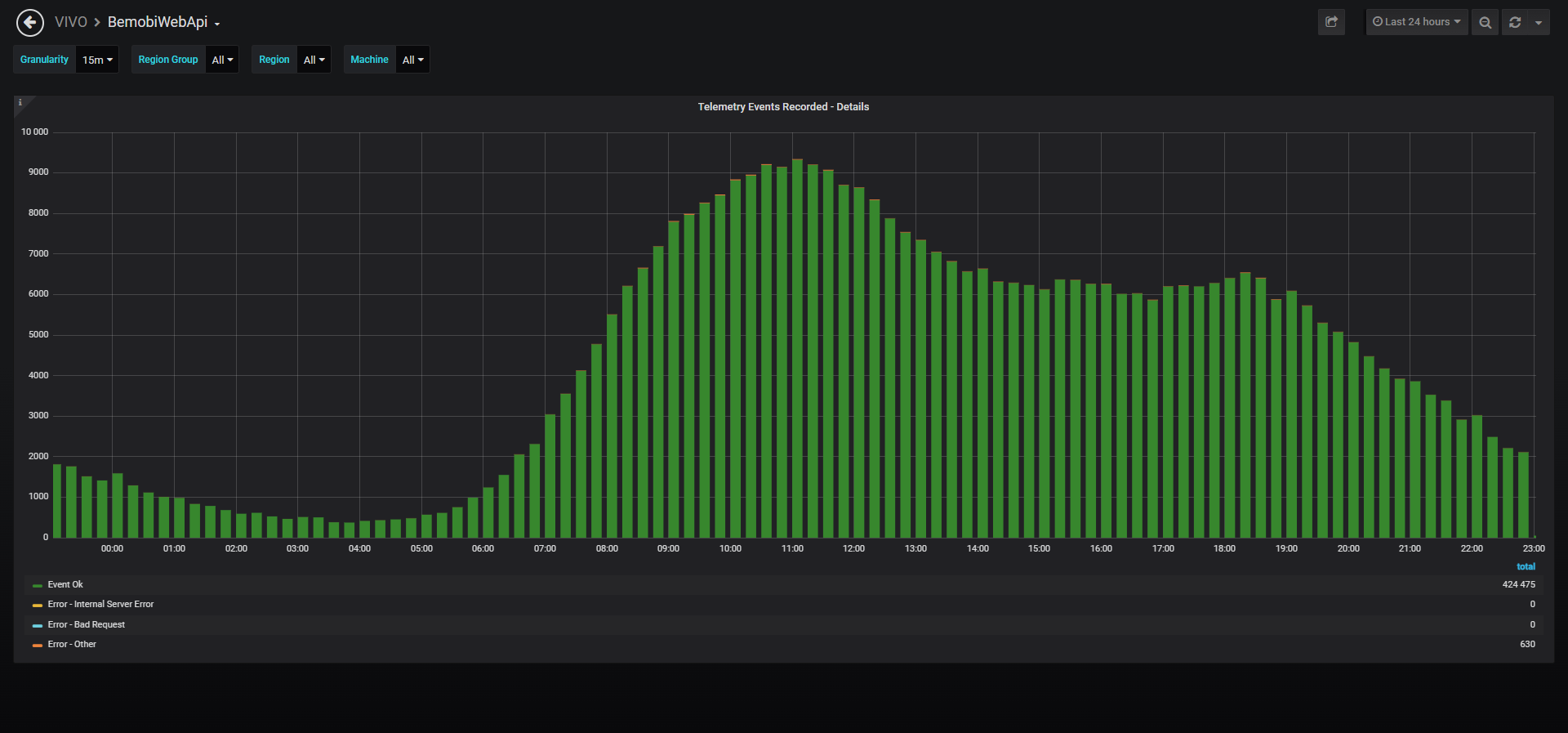Click the Granularity variable label
The height and width of the screenshot is (733, 1568).
[45, 60]
